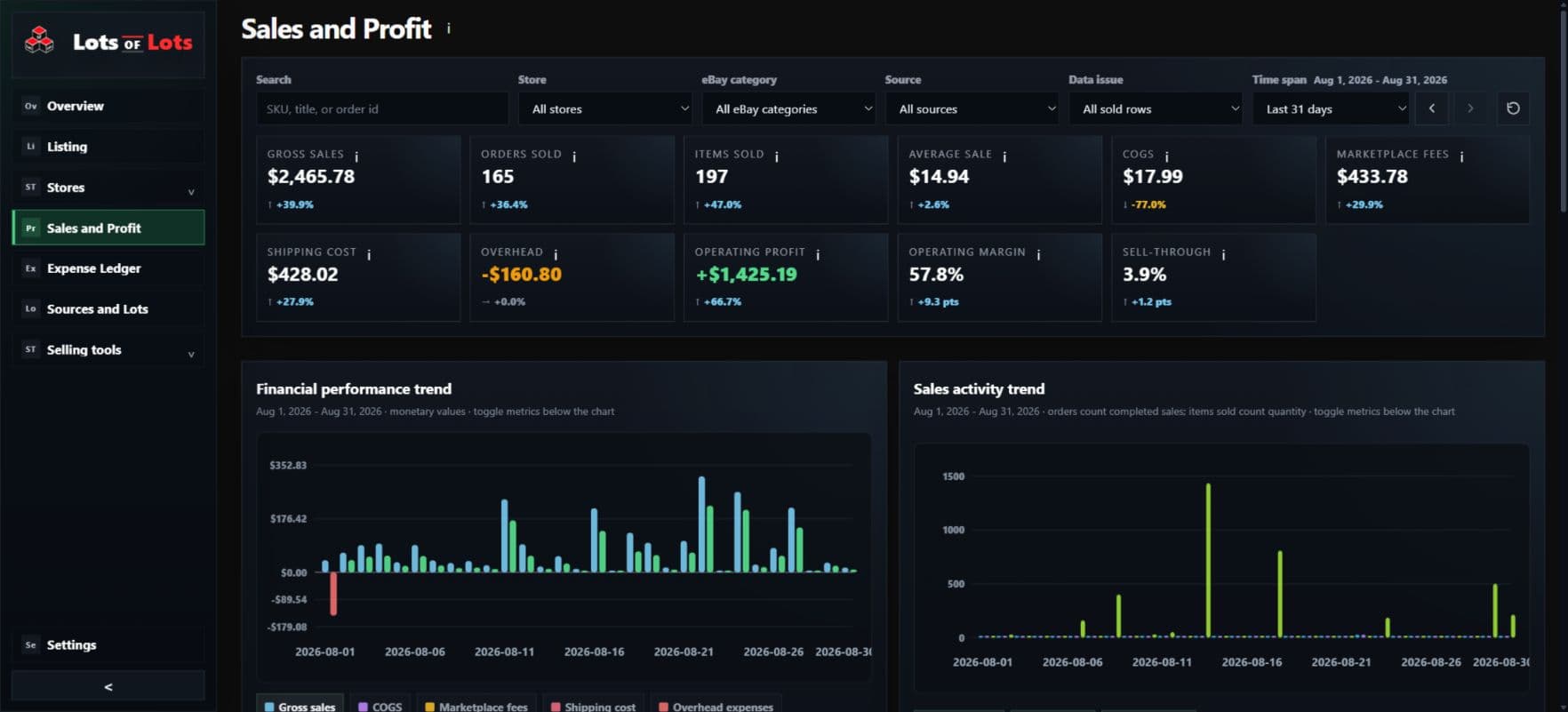Open Settings from the sidebar
The width and height of the screenshot is (1568, 712).
108,645
